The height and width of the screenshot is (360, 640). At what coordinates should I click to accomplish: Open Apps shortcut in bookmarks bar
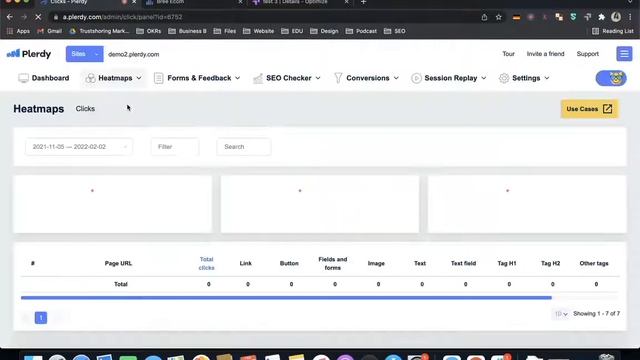[x=18, y=31]
